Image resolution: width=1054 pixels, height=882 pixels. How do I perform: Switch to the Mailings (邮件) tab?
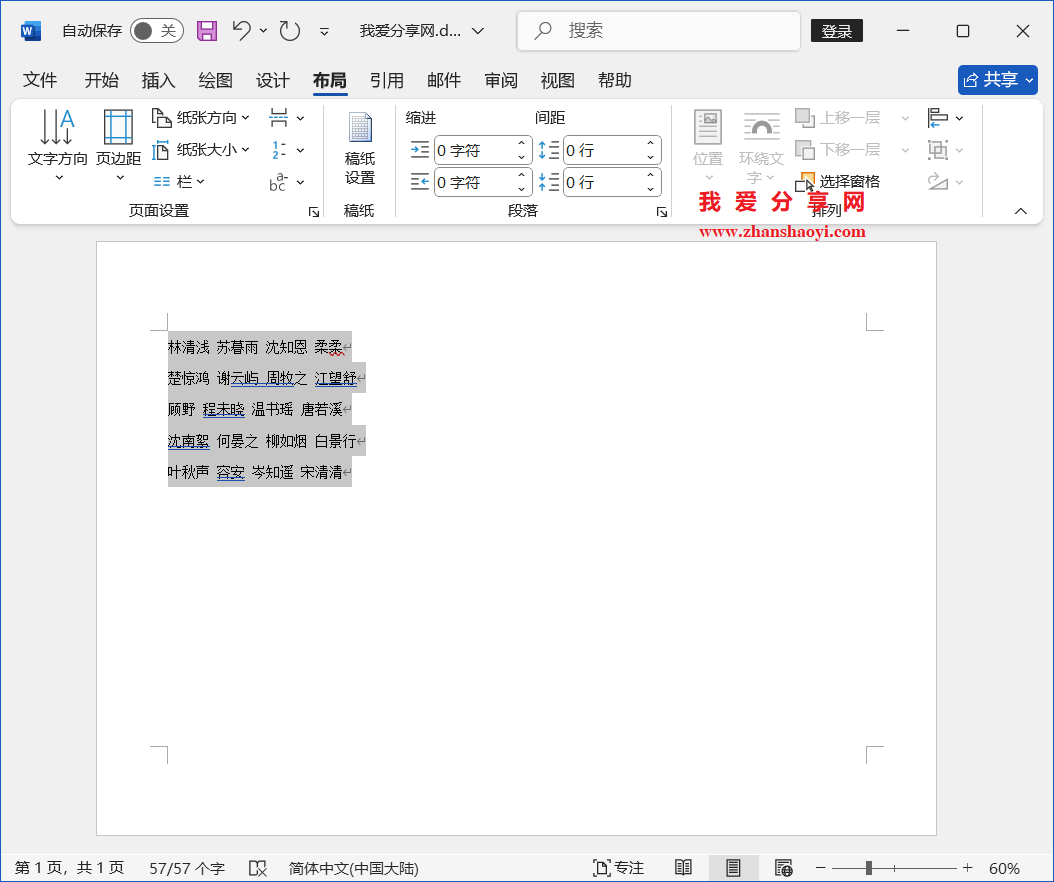pos(444,81)
